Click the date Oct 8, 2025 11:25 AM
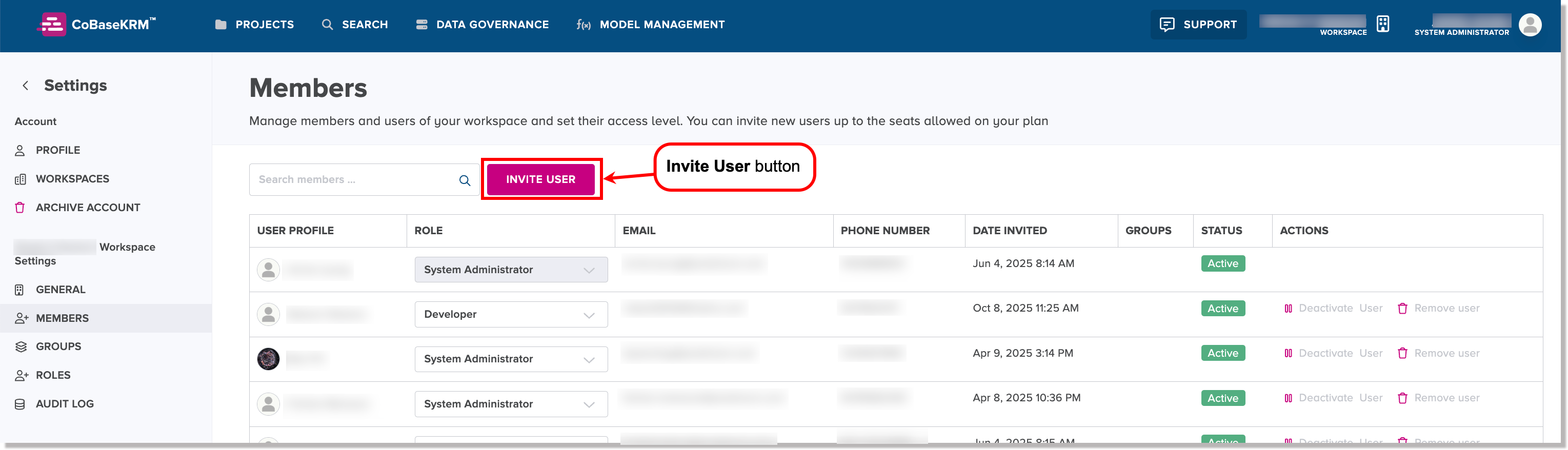The image size is (1568, 450). pos(1026,309)
